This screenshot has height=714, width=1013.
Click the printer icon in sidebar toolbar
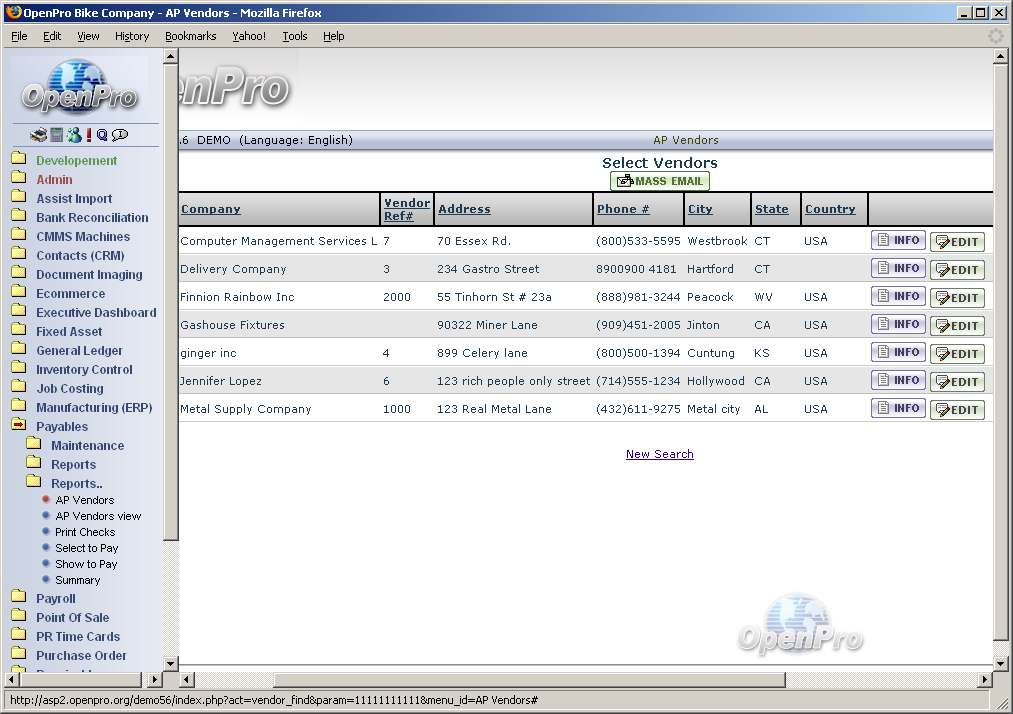[x=38, y=135]
